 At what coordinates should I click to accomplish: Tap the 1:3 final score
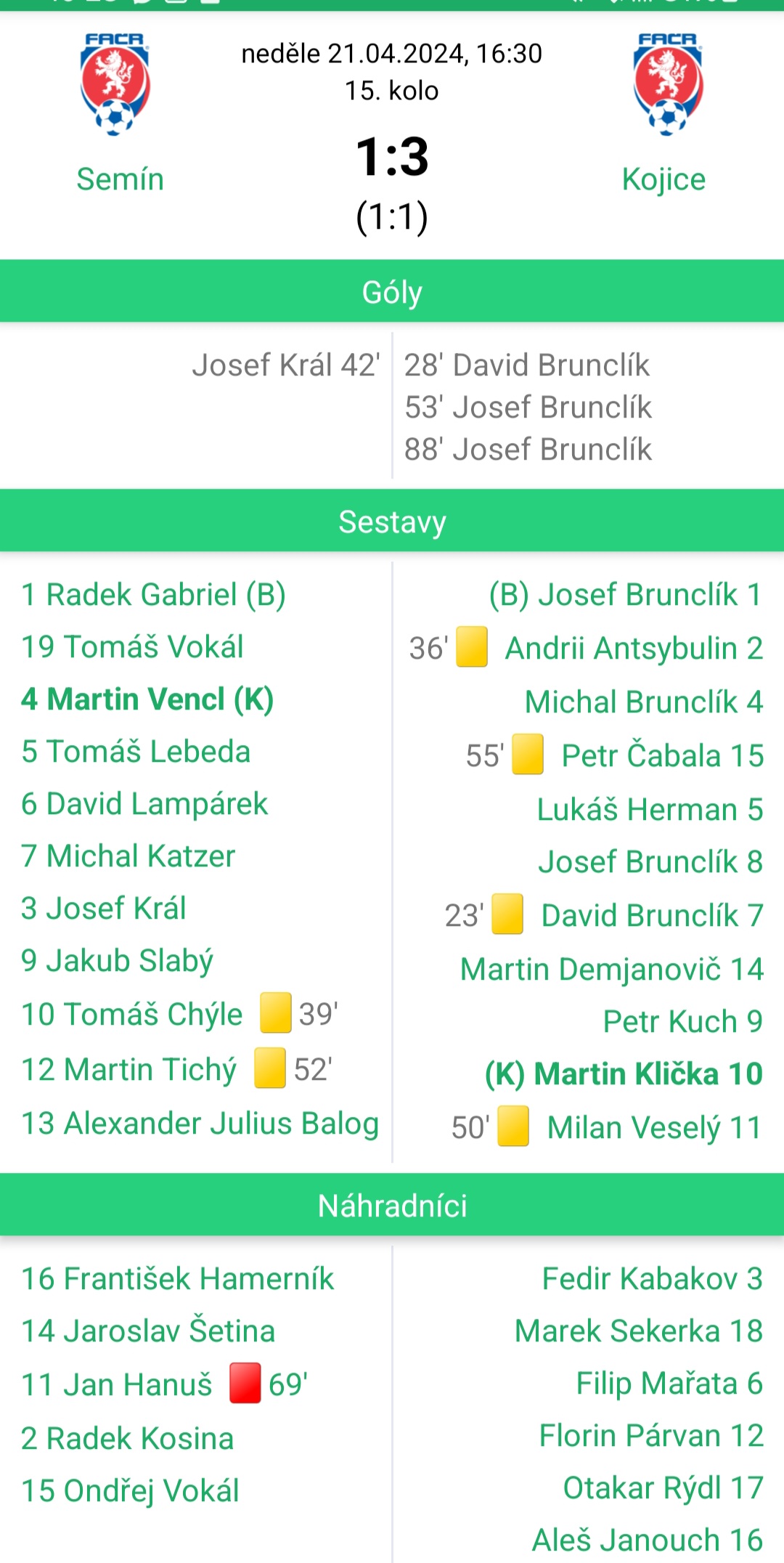point(392,157)
